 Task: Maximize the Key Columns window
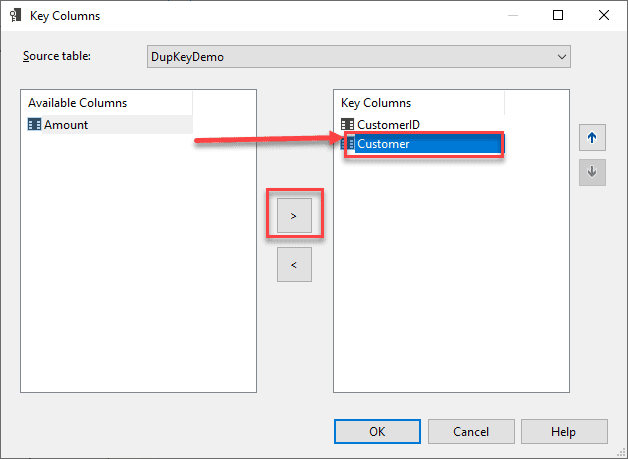[x=558, y=16]
